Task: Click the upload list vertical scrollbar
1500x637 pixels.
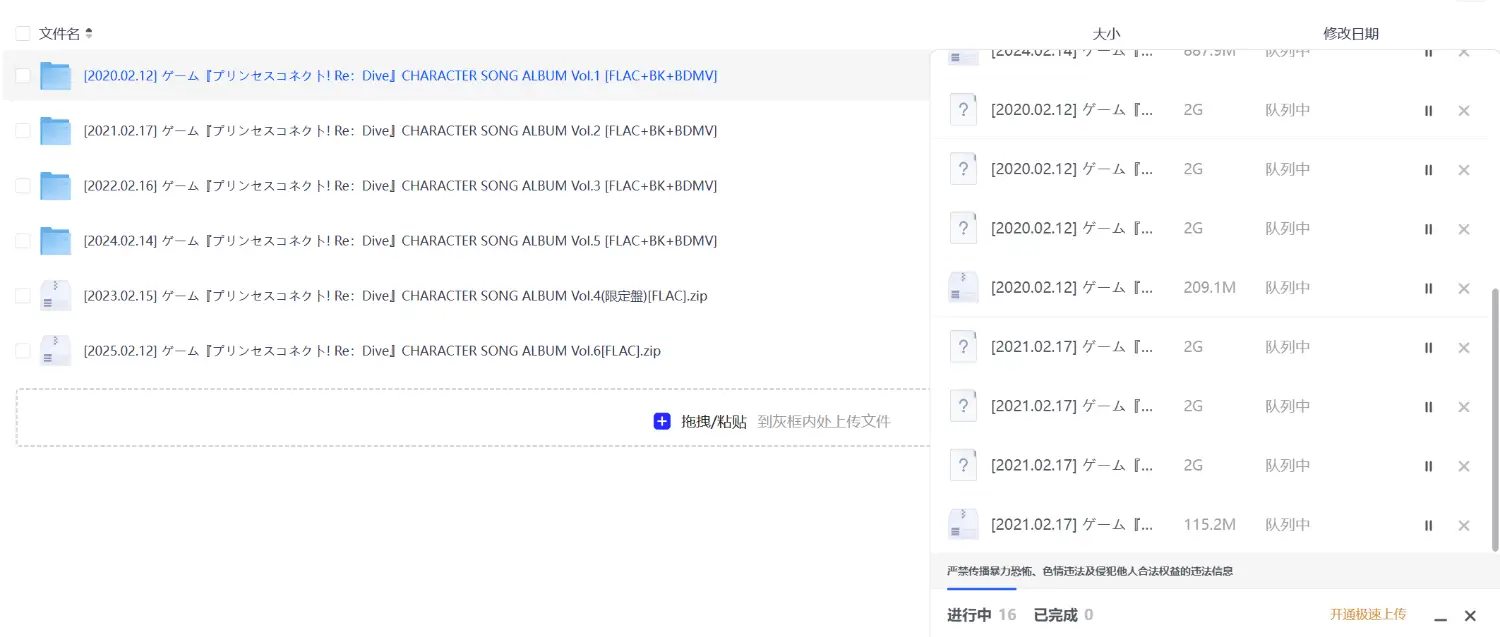Action: (x=1495, y=420)
